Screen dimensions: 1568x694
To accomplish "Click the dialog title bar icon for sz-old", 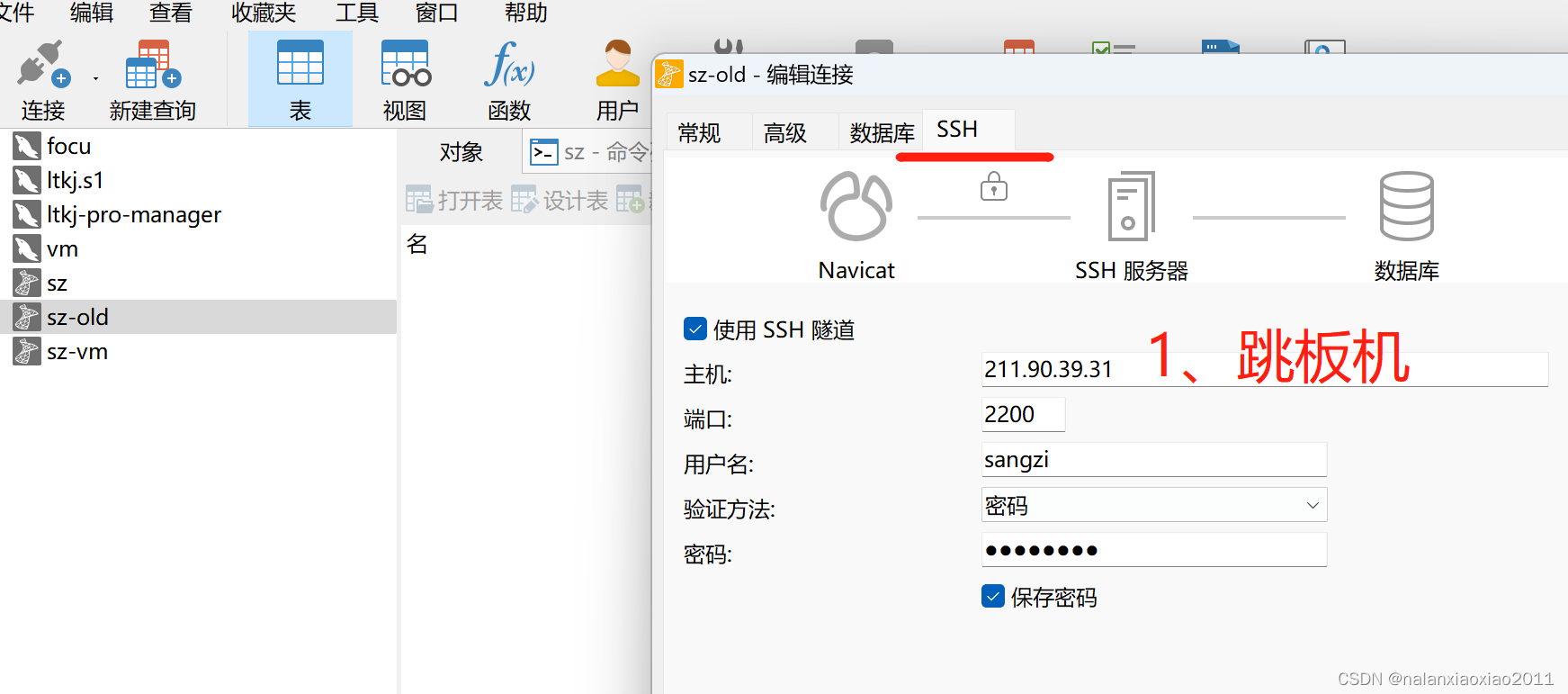I will click(669, 74).
